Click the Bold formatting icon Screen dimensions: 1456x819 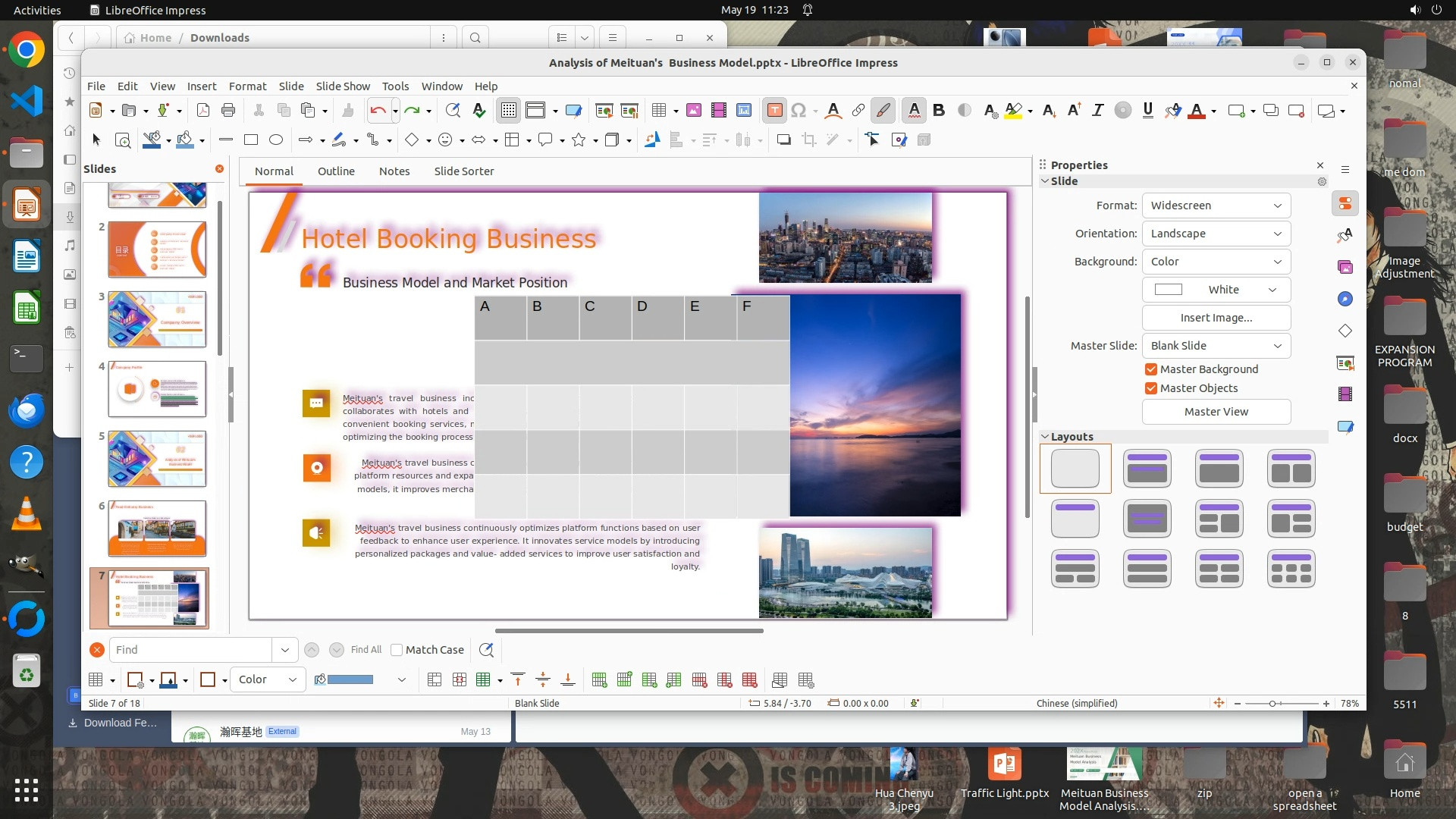(939, 111)
